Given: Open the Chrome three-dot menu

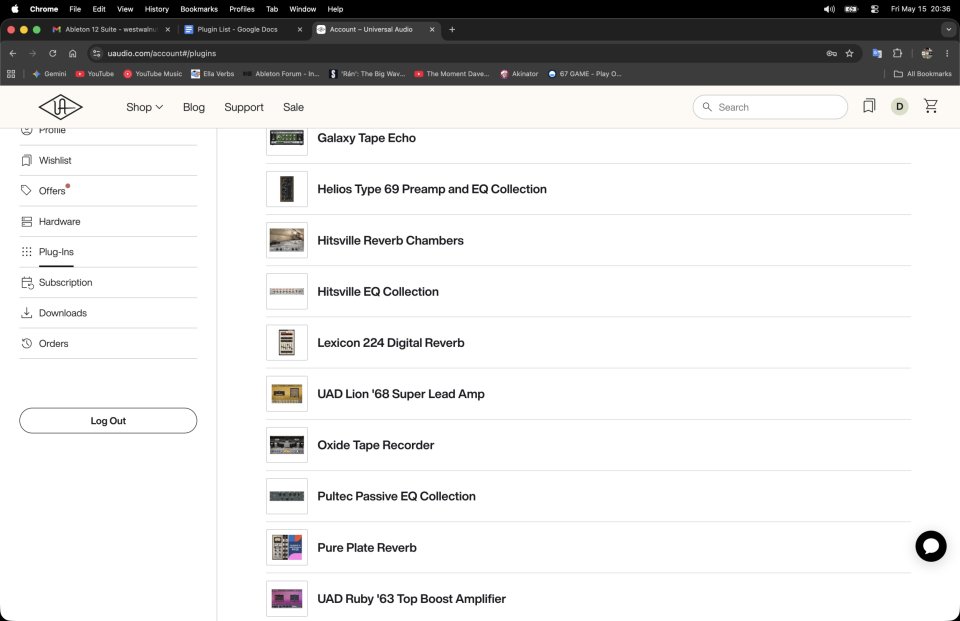Looking at the screenshot, I should (947, 53).
